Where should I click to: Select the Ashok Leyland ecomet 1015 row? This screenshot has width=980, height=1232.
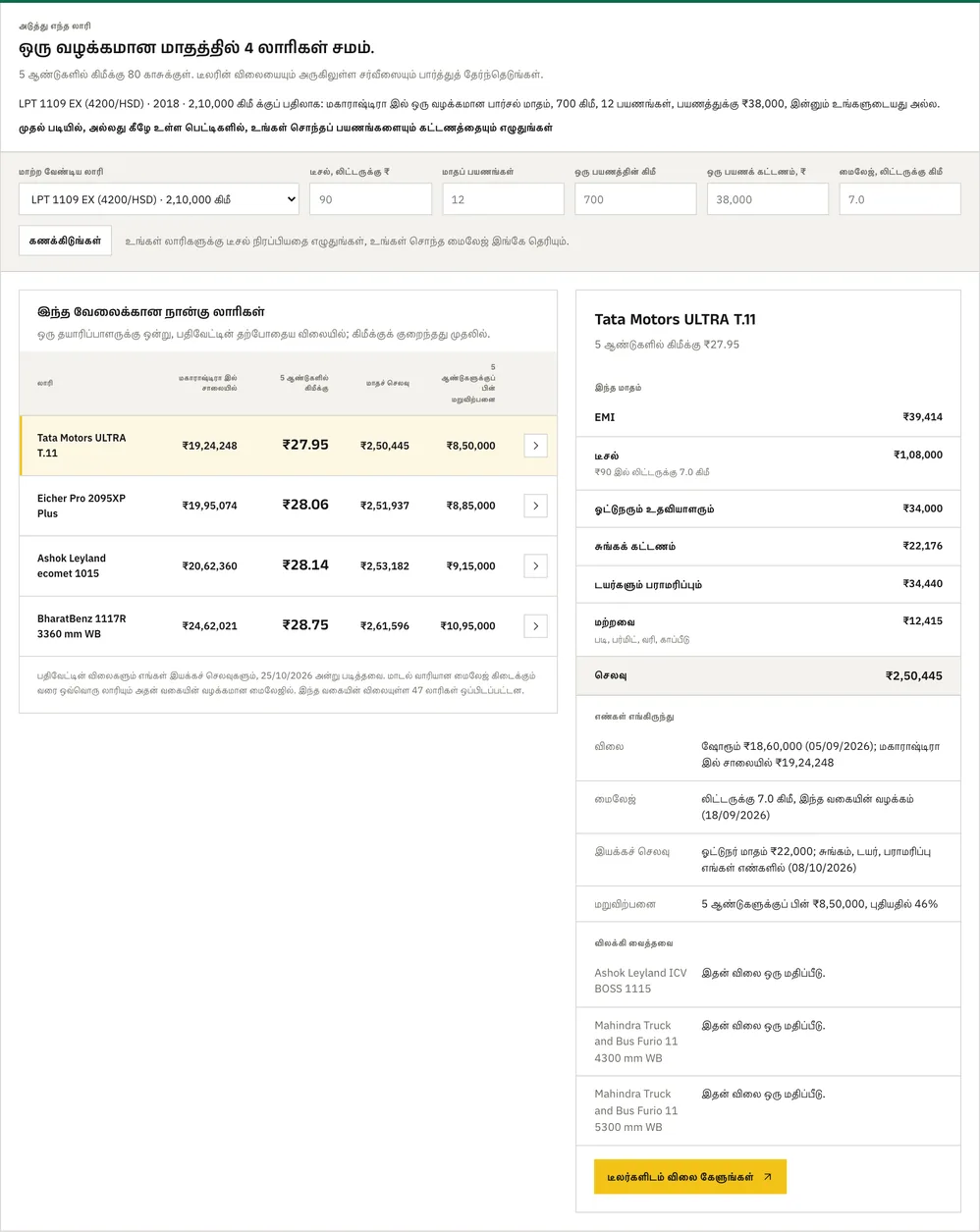point(289,565)
